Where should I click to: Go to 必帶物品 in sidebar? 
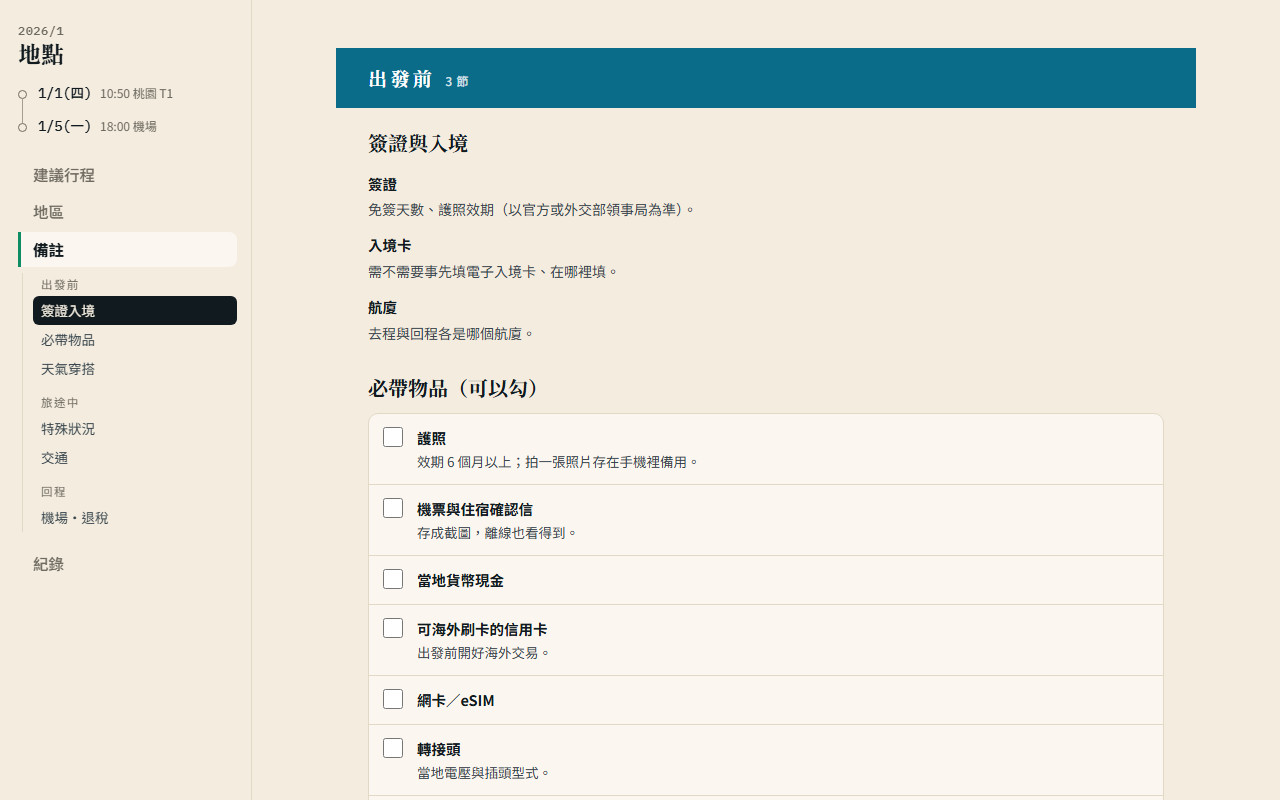pyautogui.click(x=135, y=340)
